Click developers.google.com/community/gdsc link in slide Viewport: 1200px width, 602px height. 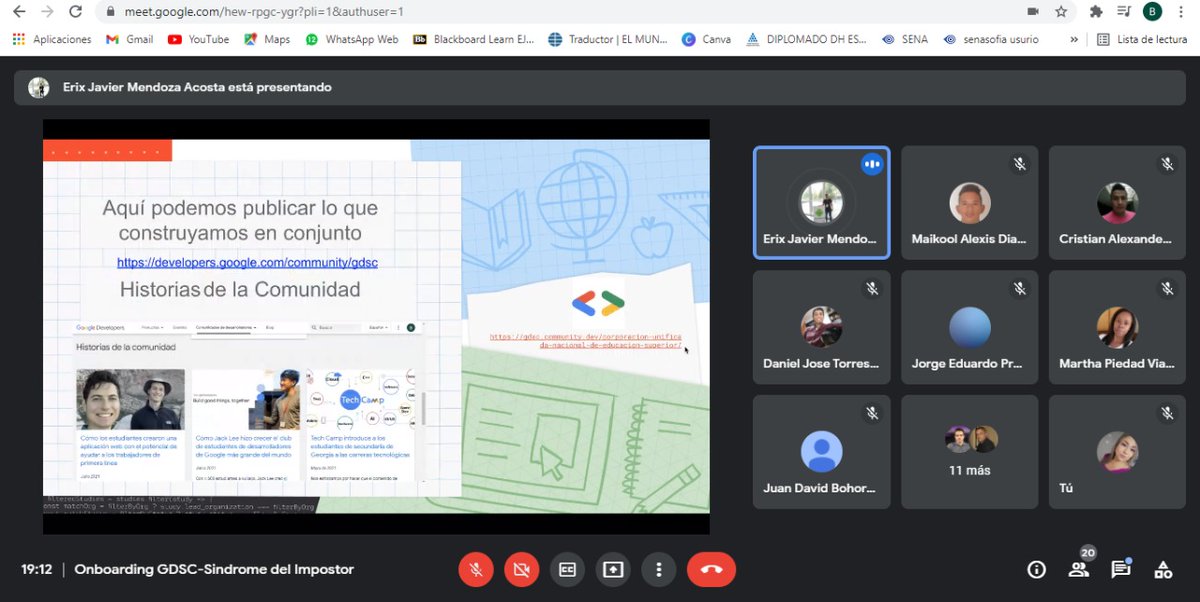tap(247, 262)
